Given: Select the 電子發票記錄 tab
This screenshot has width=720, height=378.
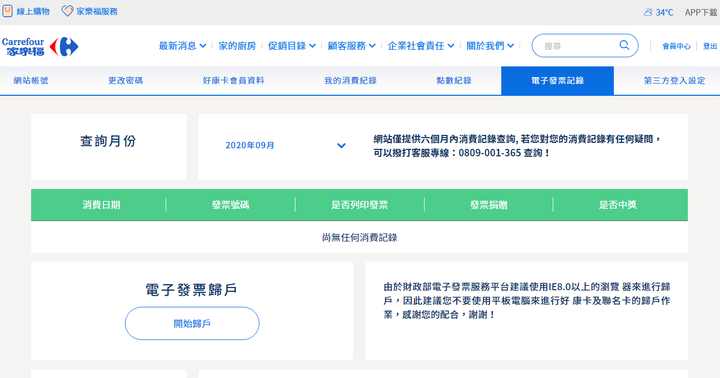Looking at the screenshot, I should pos(557,81).
